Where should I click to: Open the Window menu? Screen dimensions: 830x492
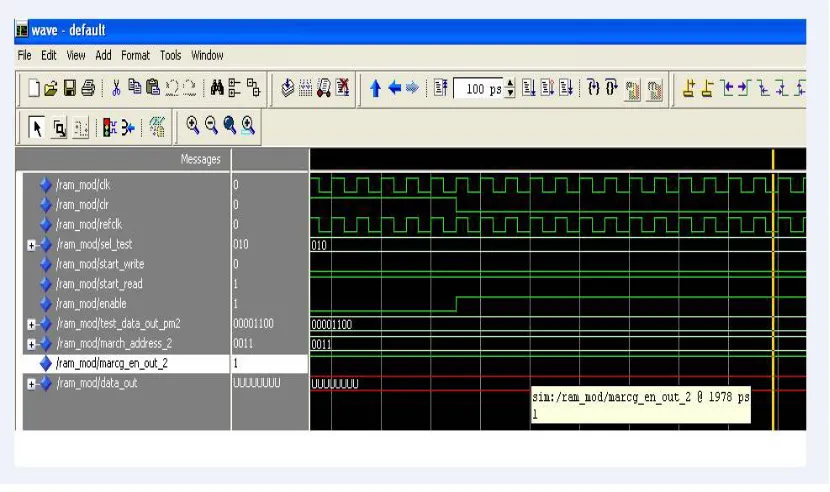pyautogui.click(x=207, y=55)
